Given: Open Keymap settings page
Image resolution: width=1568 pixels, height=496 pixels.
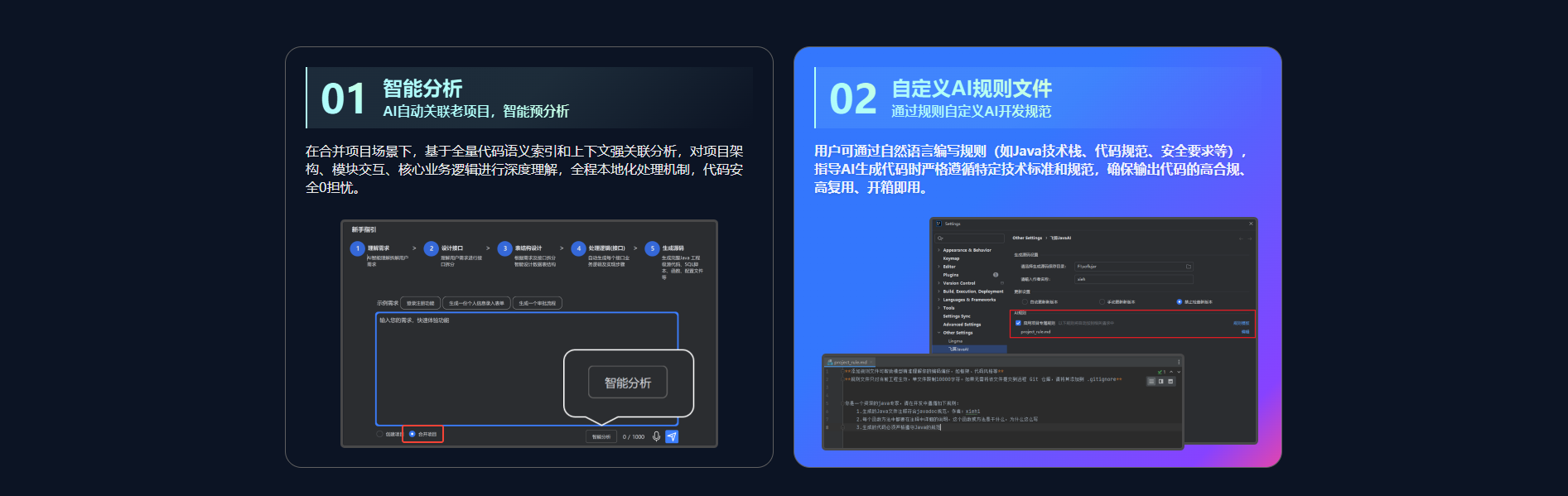Looking at the screenshot, I should point(951,258).
